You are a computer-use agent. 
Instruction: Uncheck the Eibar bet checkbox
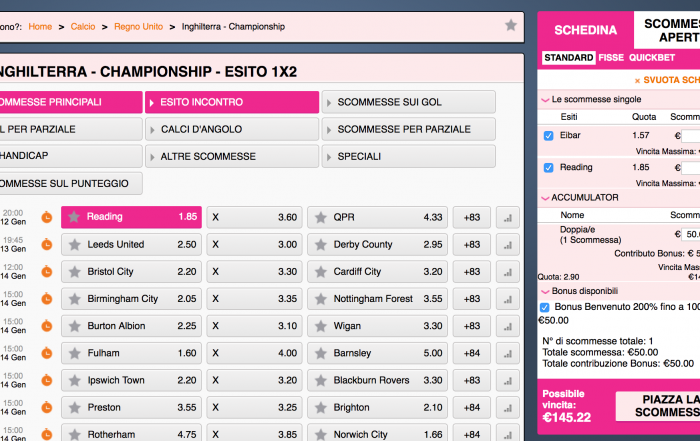(x=549, y=136)
